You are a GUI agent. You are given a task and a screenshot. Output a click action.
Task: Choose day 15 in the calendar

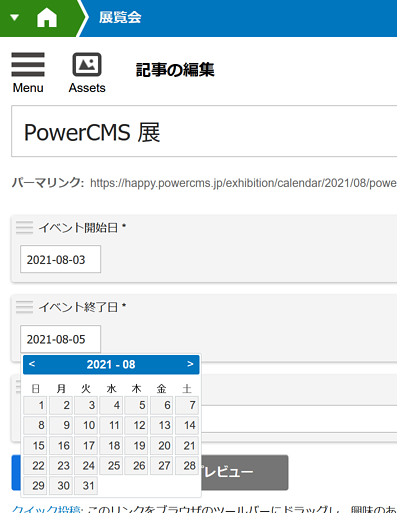coord(35,446)
